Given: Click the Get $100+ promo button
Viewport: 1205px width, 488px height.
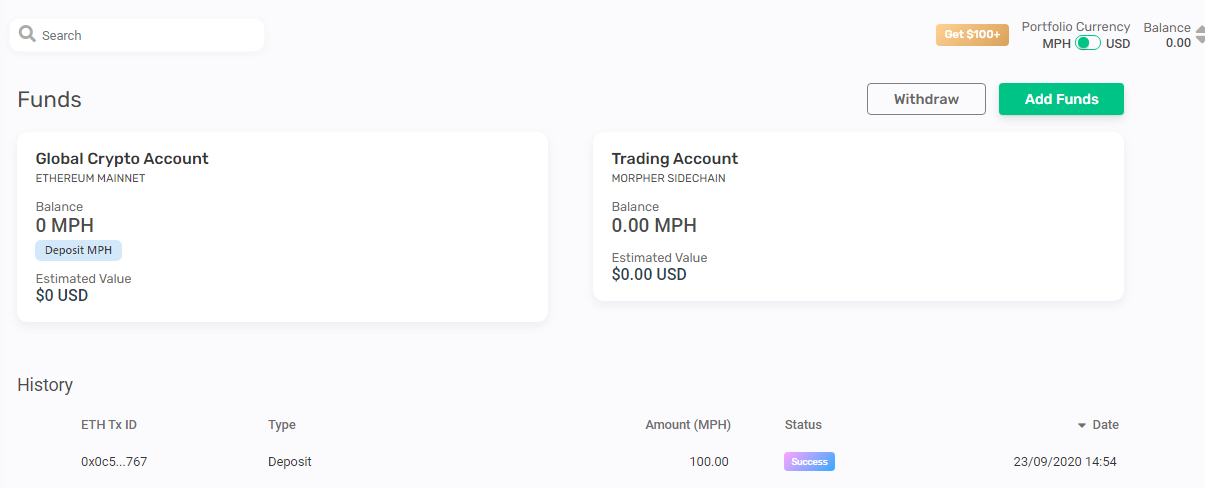Looking at the screenshot, I should (972, 35).
